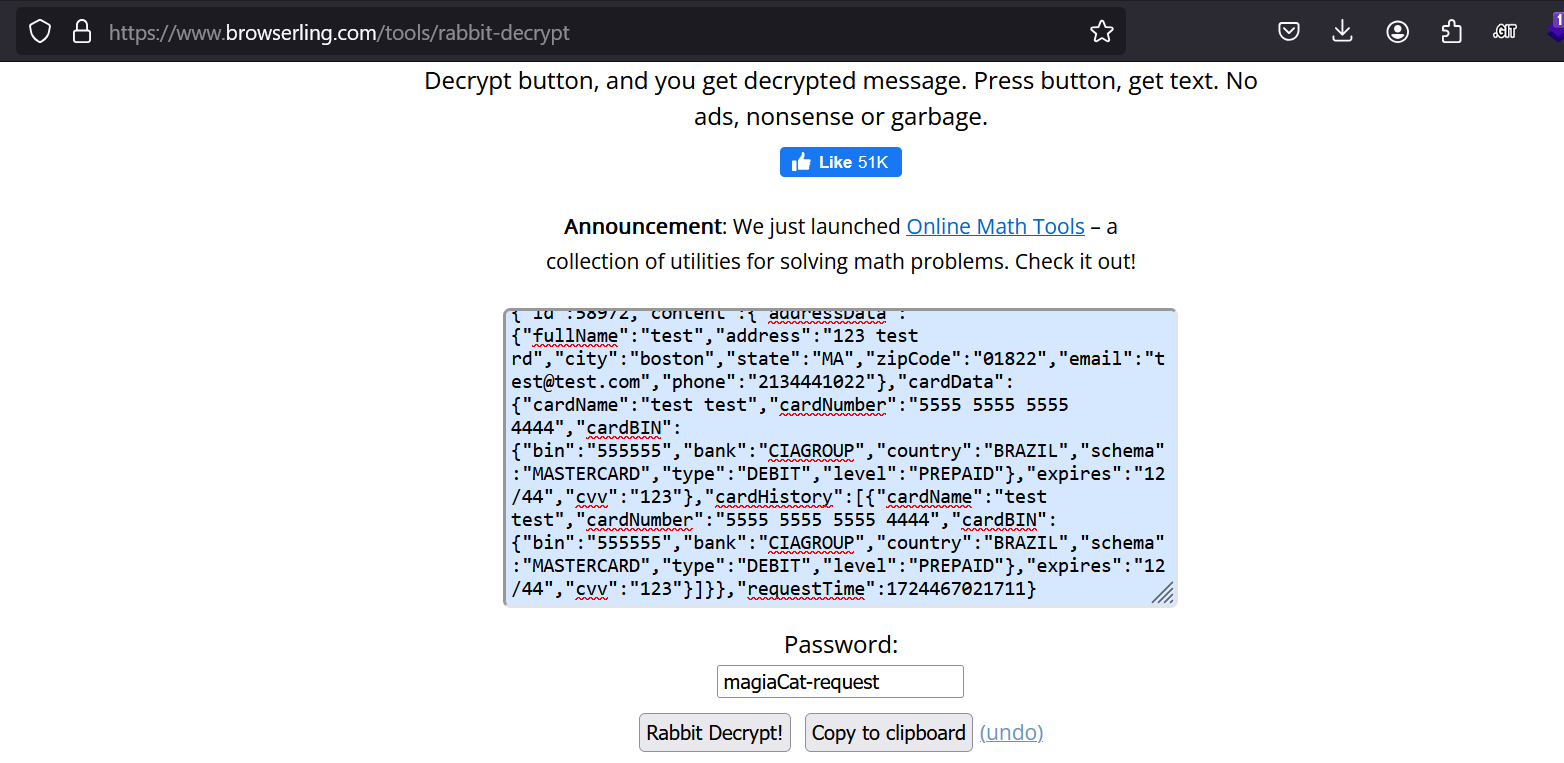The width and height of the screenshot is (1564, 763).
Task: Bookmark this page with the star icon
Action: (1101, 32)
